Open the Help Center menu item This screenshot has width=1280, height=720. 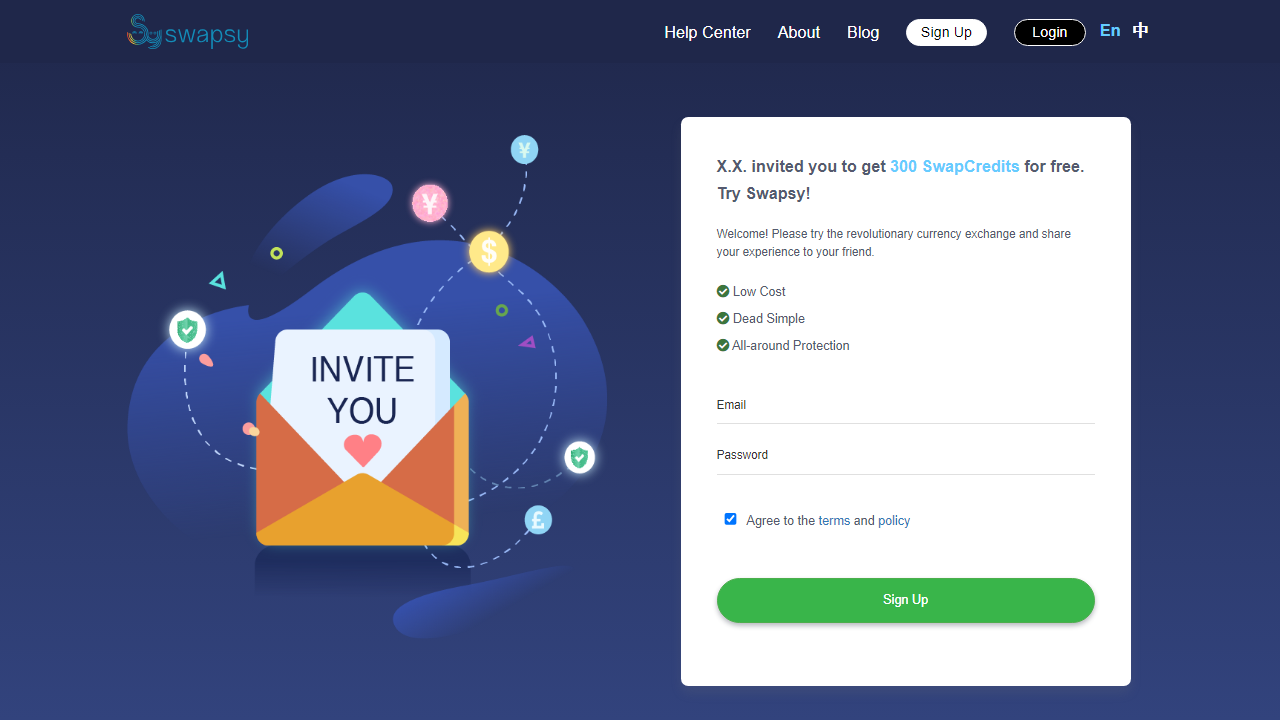point(707,33)
